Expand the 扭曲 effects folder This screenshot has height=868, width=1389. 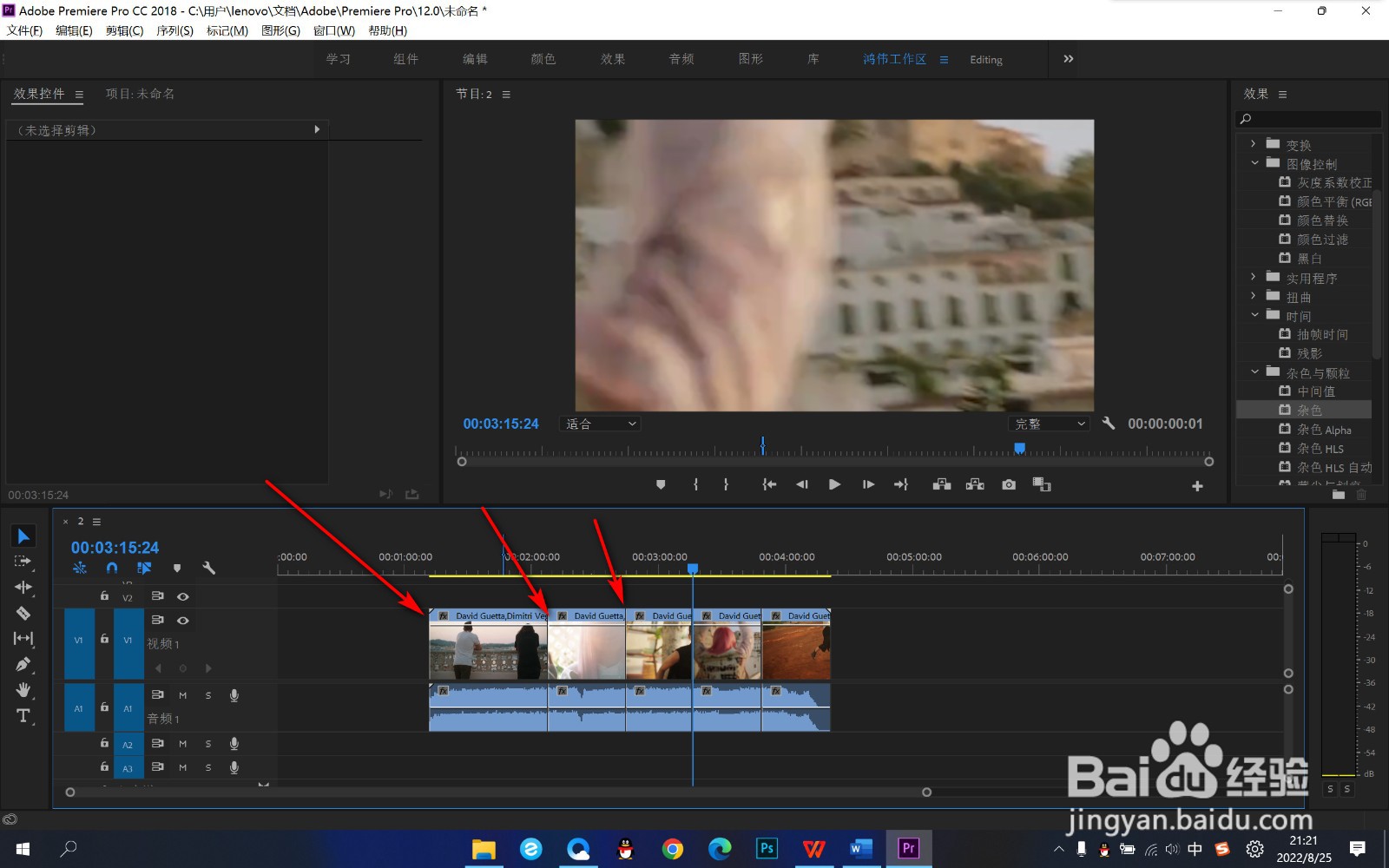[x=1254, y=296]
